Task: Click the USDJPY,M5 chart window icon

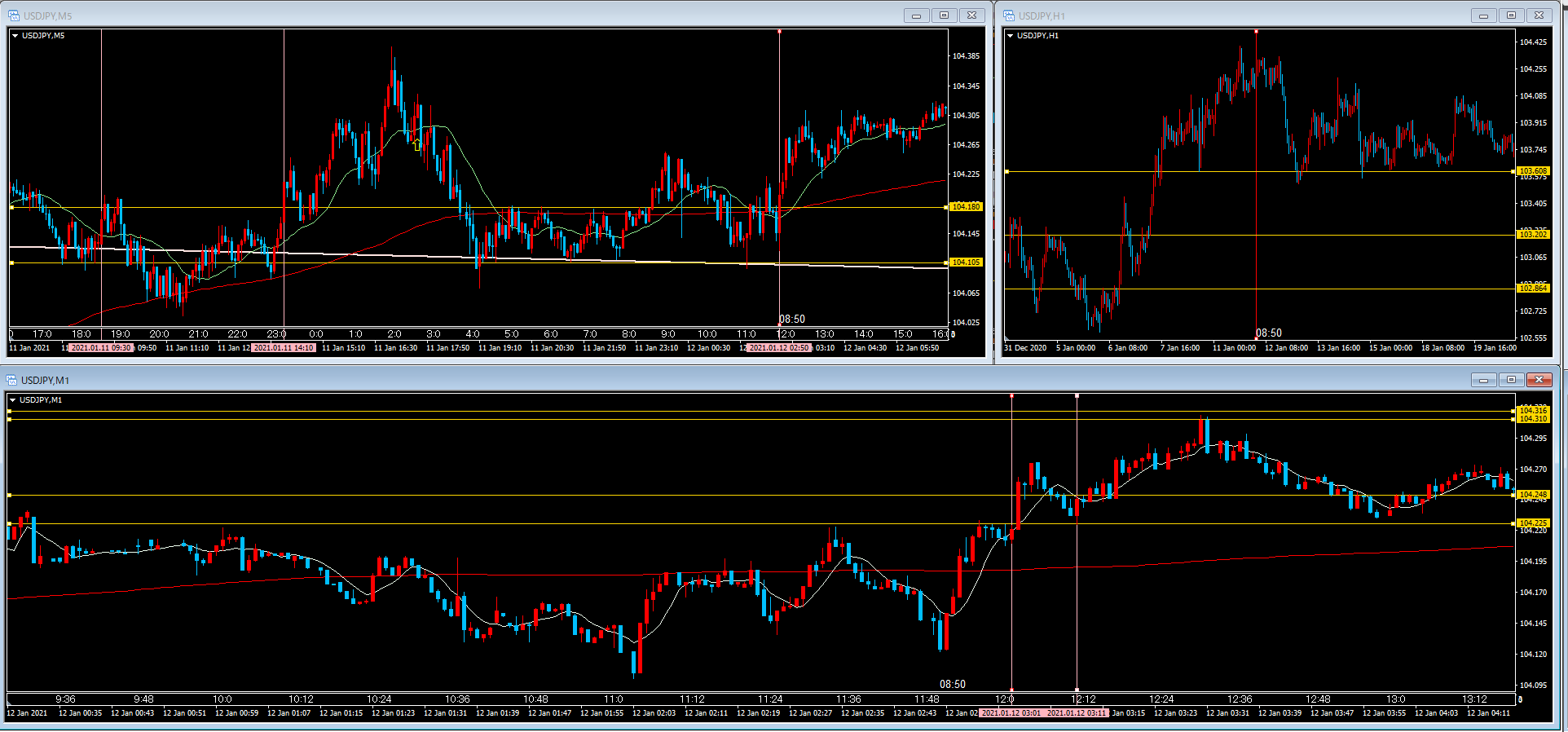Action: (14, 15)
